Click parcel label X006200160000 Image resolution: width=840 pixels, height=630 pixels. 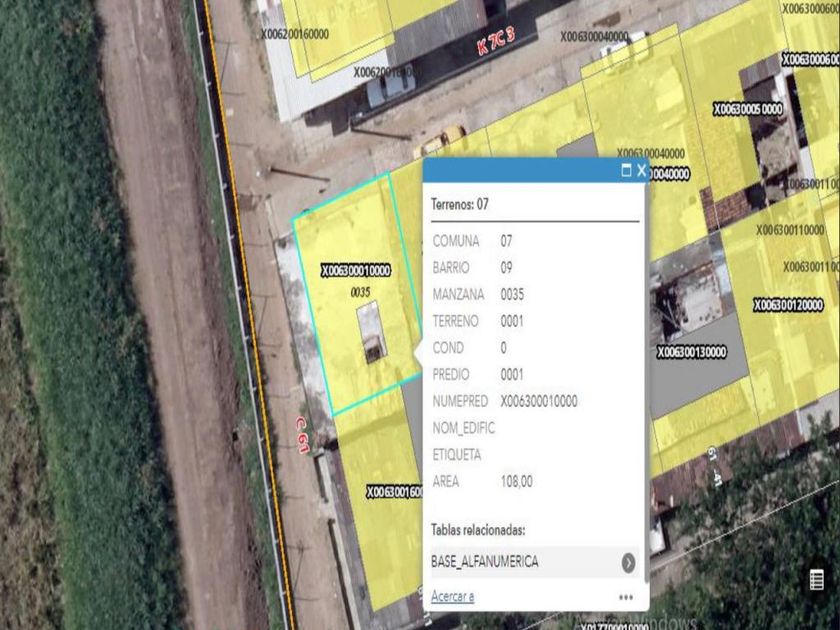pyautogui.click(x=295, y=34)
